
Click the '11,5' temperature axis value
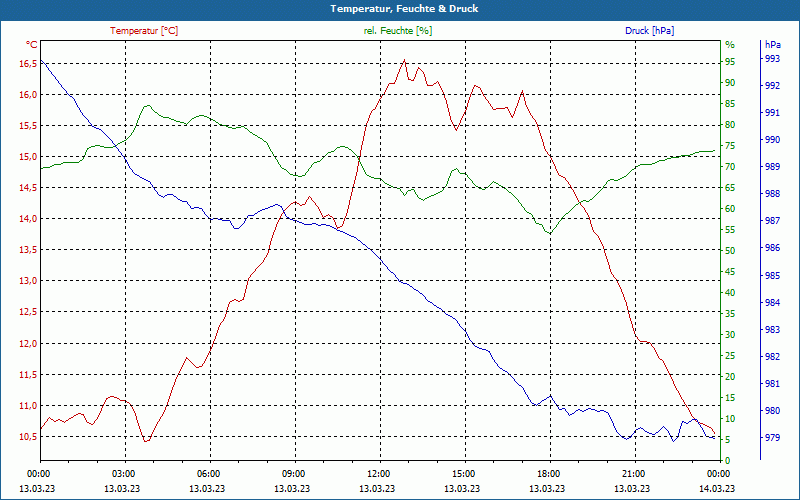tap(28, 375)
